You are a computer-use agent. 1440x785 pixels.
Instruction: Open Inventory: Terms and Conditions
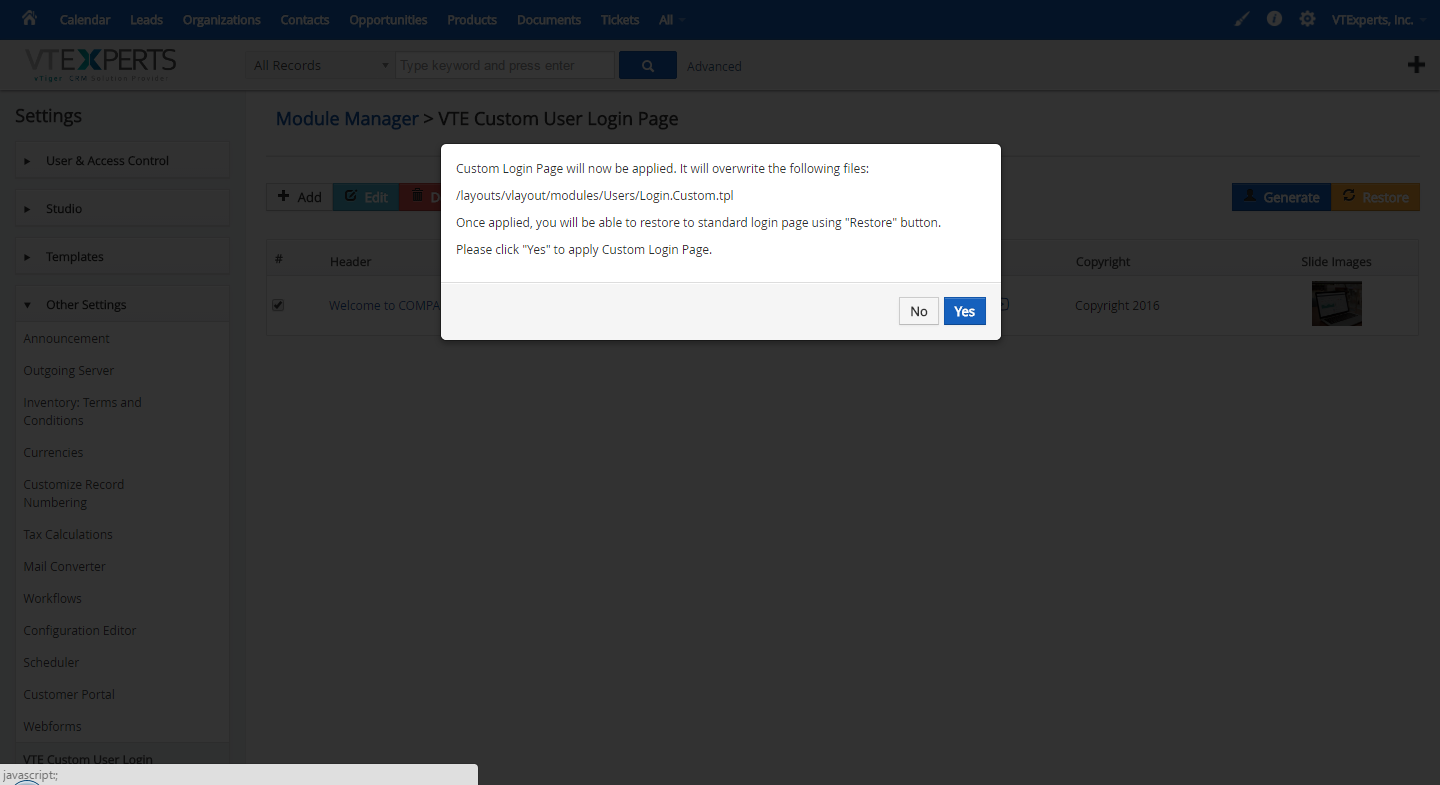pos(82,411)
